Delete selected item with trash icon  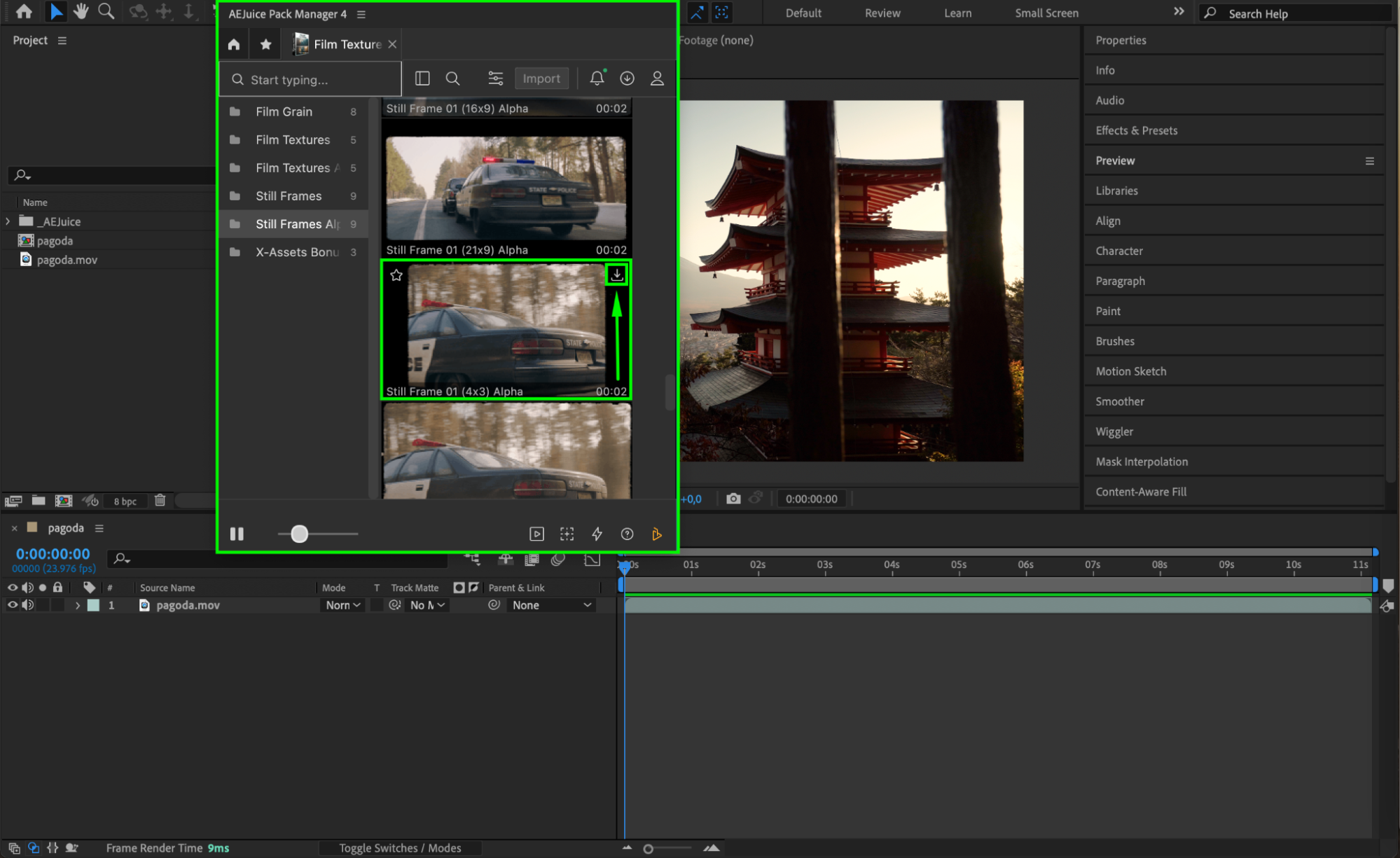160,500
